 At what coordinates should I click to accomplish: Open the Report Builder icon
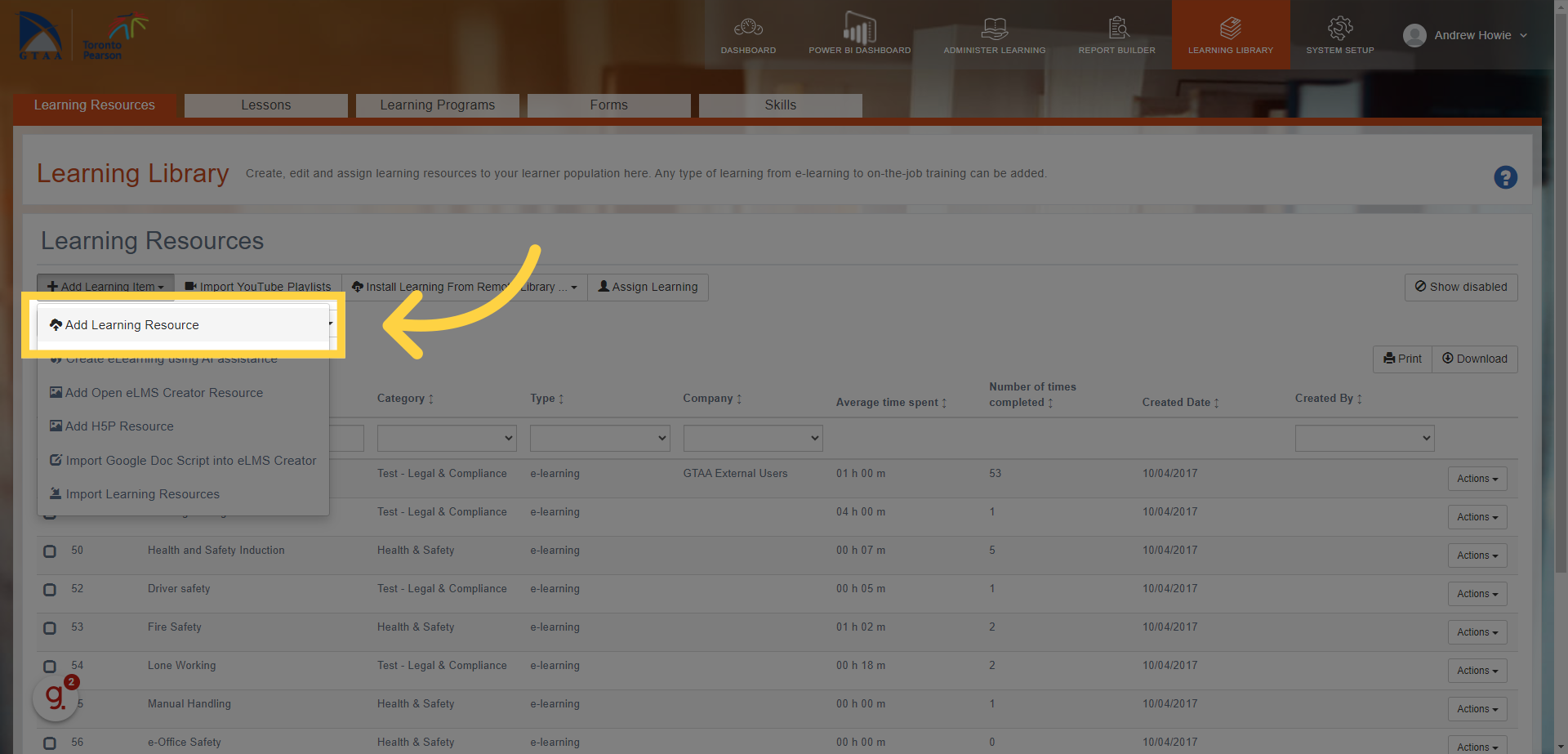[x=1117, y=29]
